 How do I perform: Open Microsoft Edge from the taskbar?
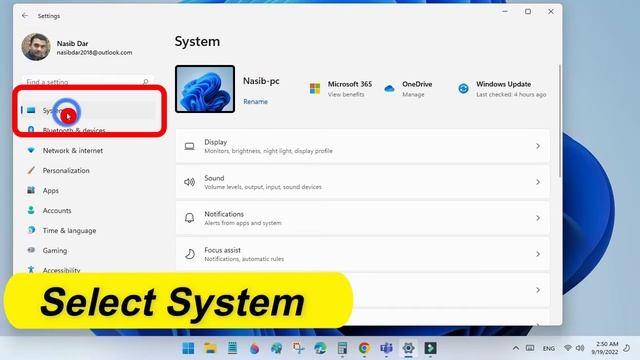coord(320,348)
